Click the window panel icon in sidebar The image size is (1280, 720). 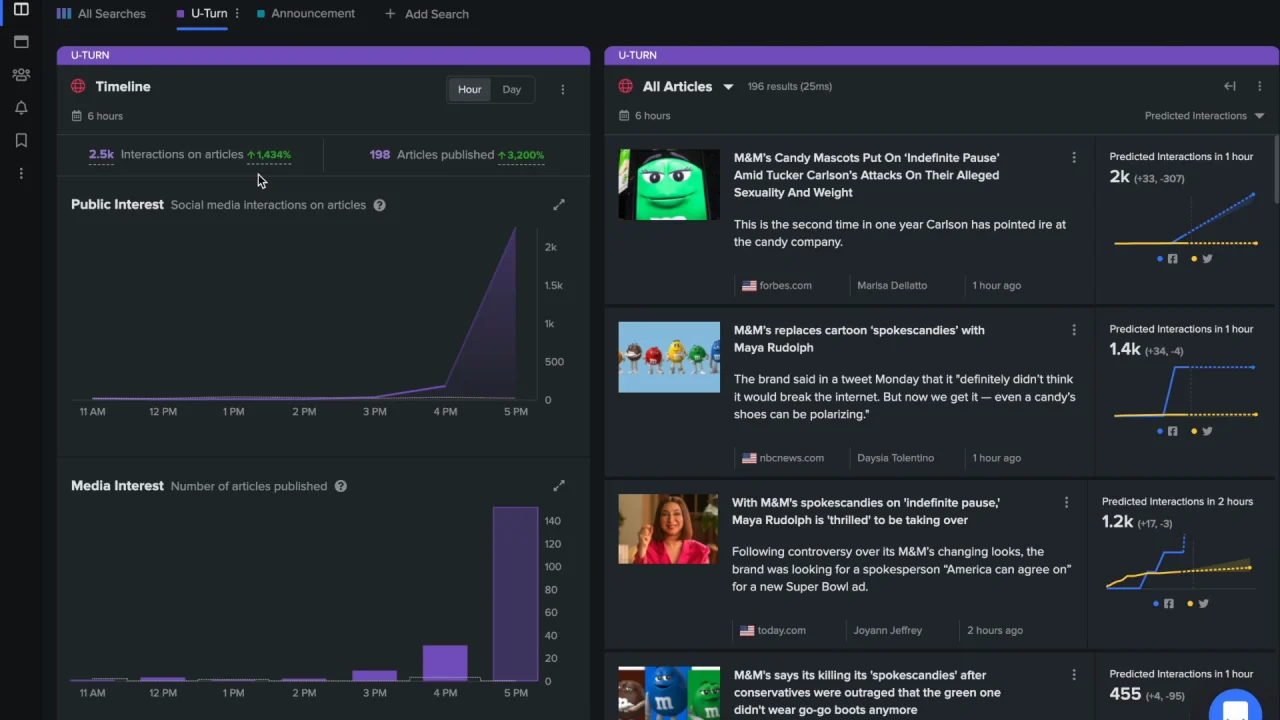click(21, 42)
